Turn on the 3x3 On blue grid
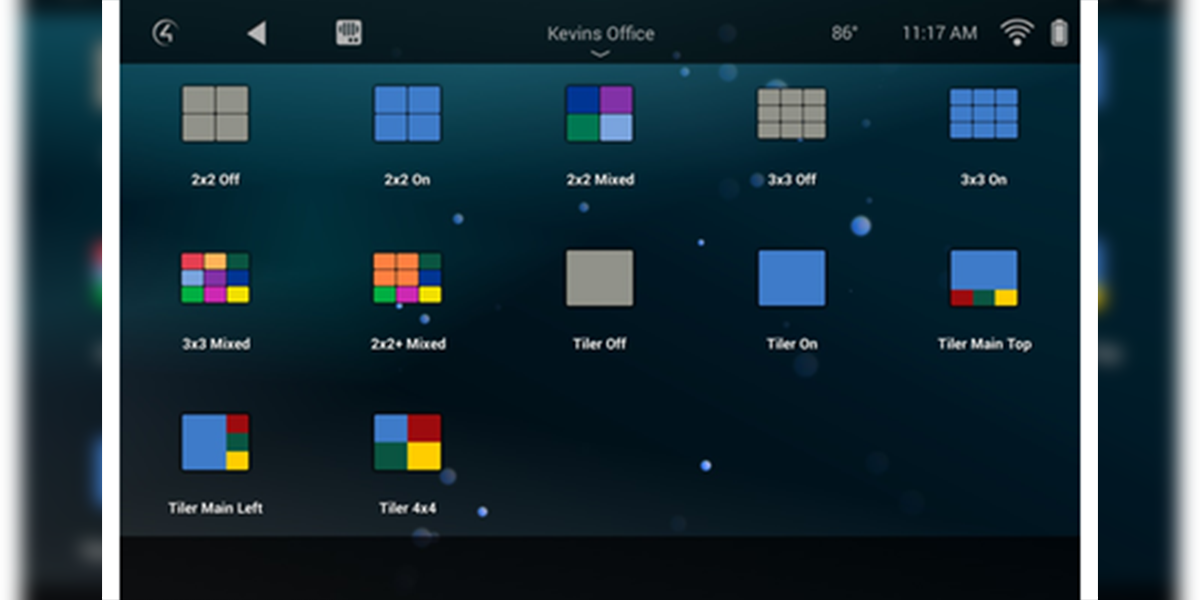 click(x=984, y=113)
